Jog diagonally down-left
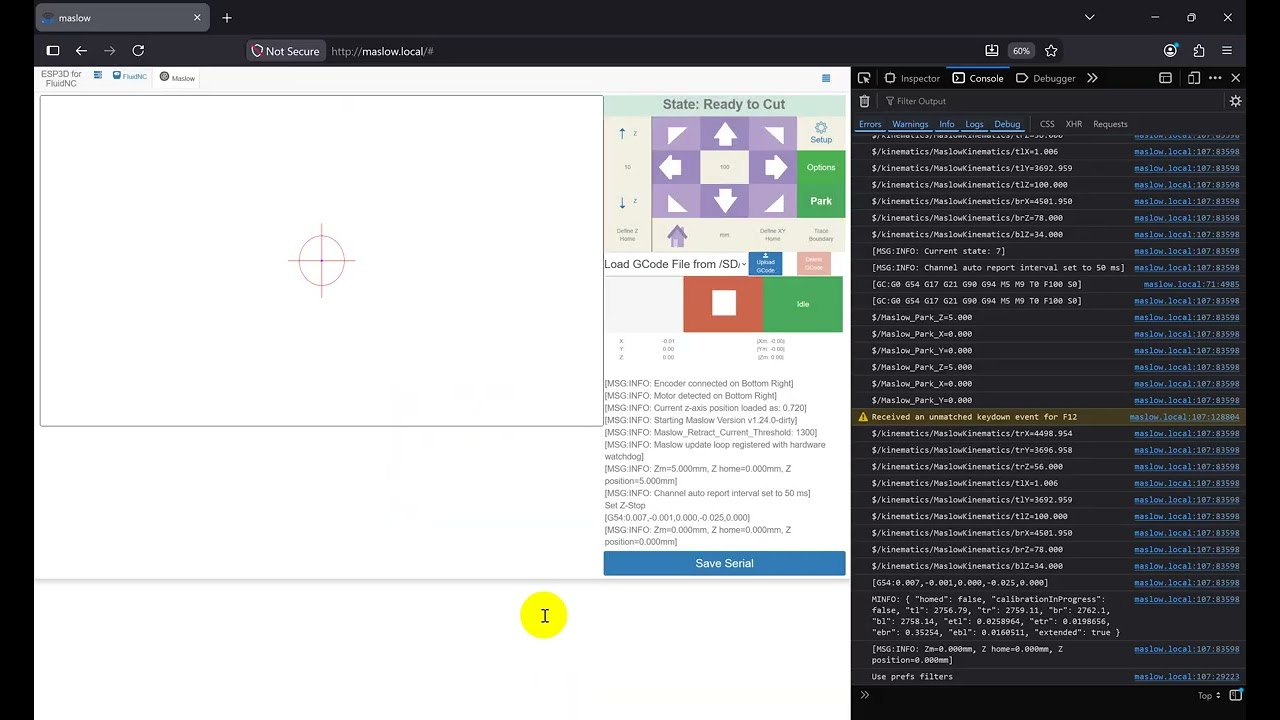Screen dimensions: 1280x720 pyautogui.click(x=676, y=201)
